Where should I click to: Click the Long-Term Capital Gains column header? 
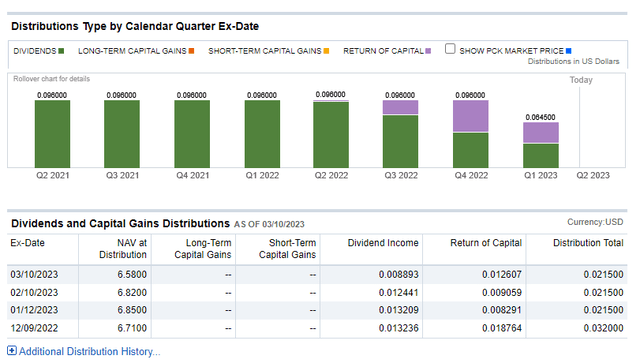(203, 249)
